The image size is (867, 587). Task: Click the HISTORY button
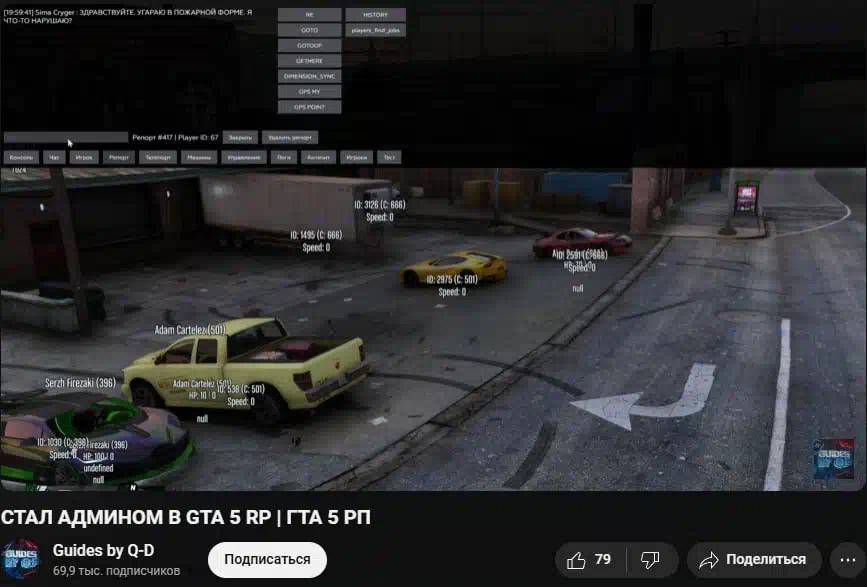pyautogui.click(x=375, y=15)
